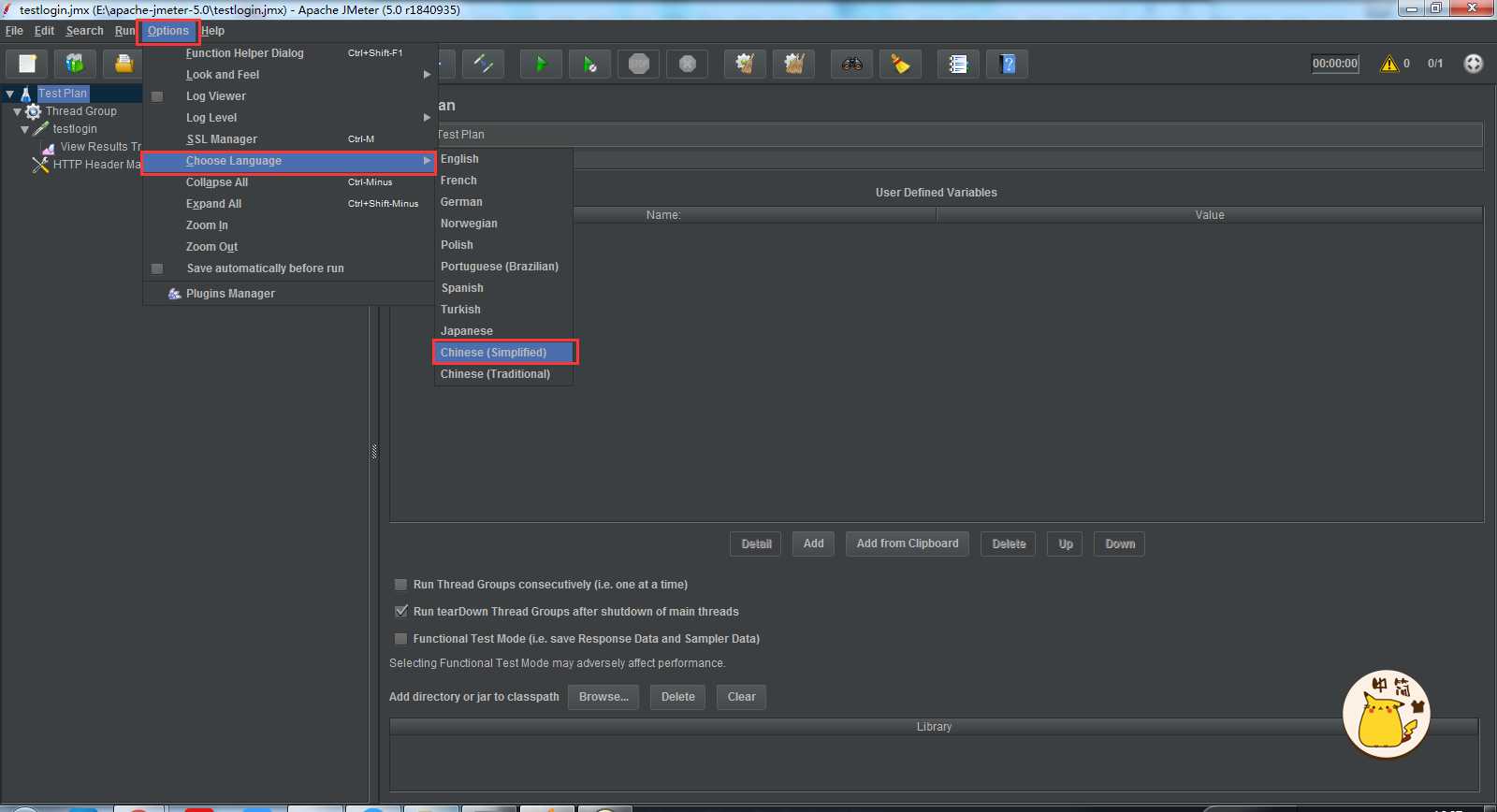
Task: Click the Browse... classpath button
Action: [x=603, y=697]
